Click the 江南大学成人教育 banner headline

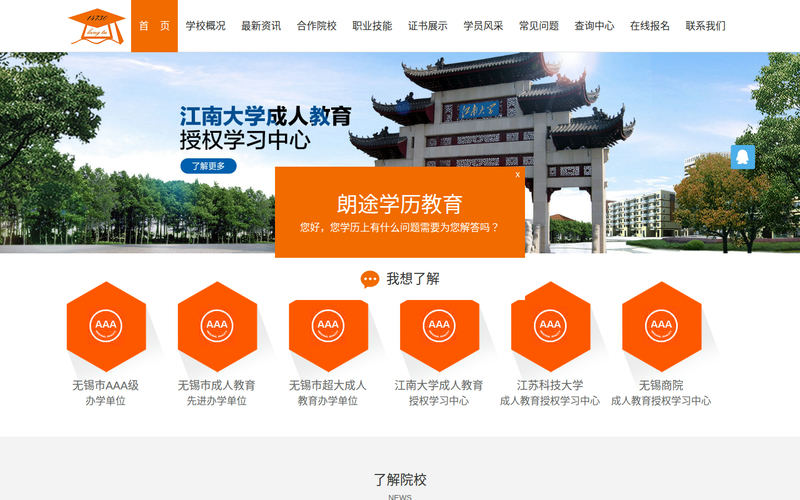pyautogui.click(x=265, y=116)
